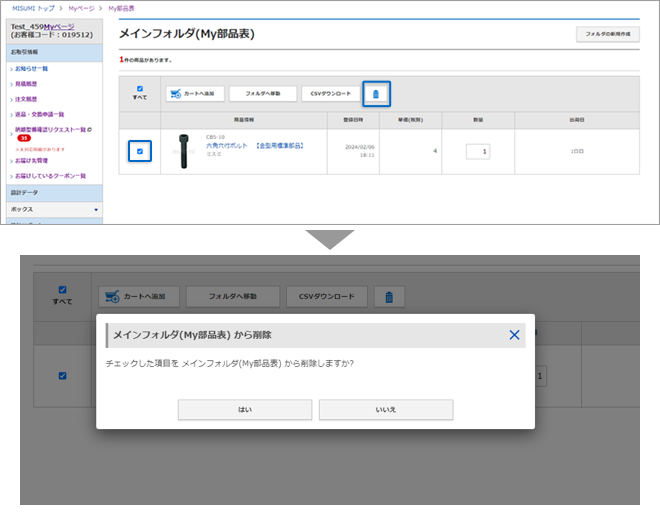This screenshot has width=660, height=521.
Task: Open 注文履歴 from the sidebar
Action: pyautogui.click(x=26, y=99)
